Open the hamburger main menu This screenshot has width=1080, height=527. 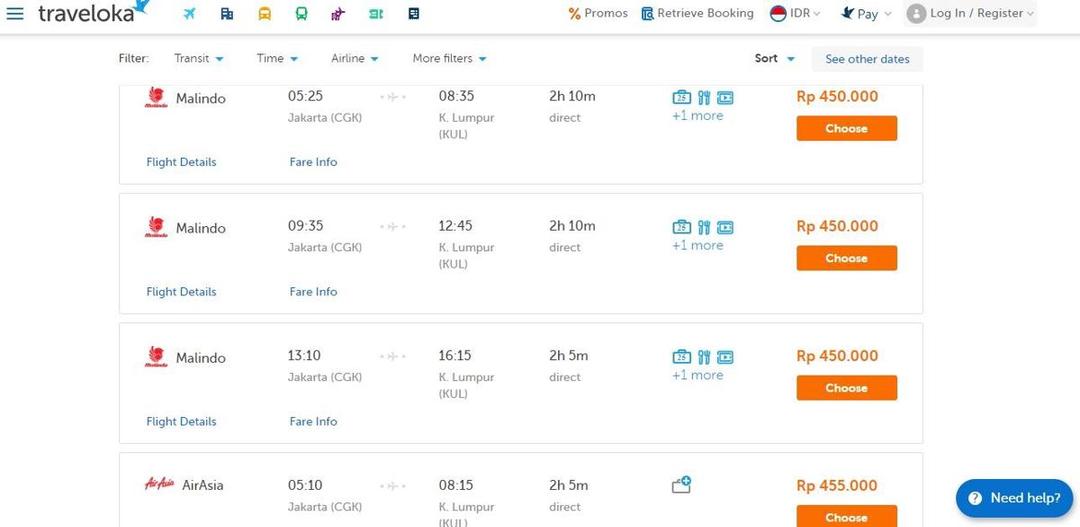(14, 14)
